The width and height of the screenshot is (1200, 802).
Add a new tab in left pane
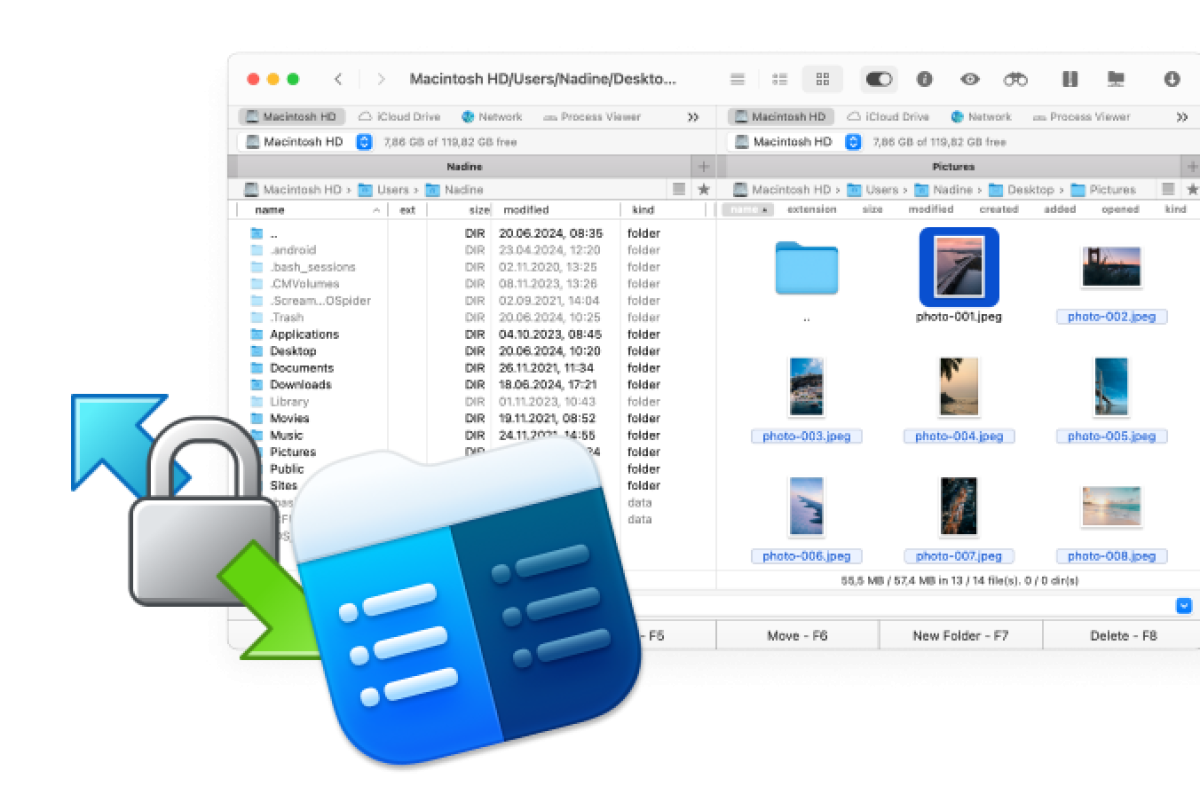(703, 166)
